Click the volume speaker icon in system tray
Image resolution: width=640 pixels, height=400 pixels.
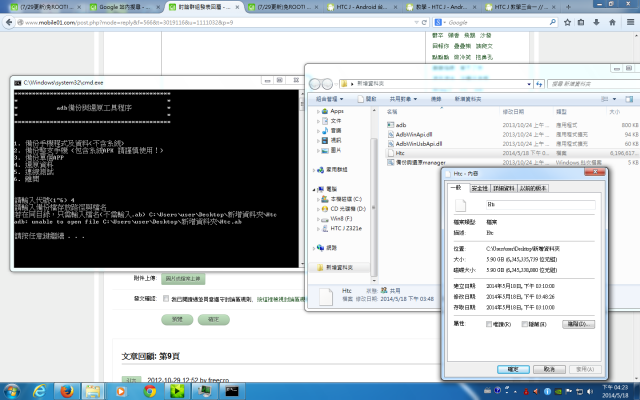pos(590,391)
